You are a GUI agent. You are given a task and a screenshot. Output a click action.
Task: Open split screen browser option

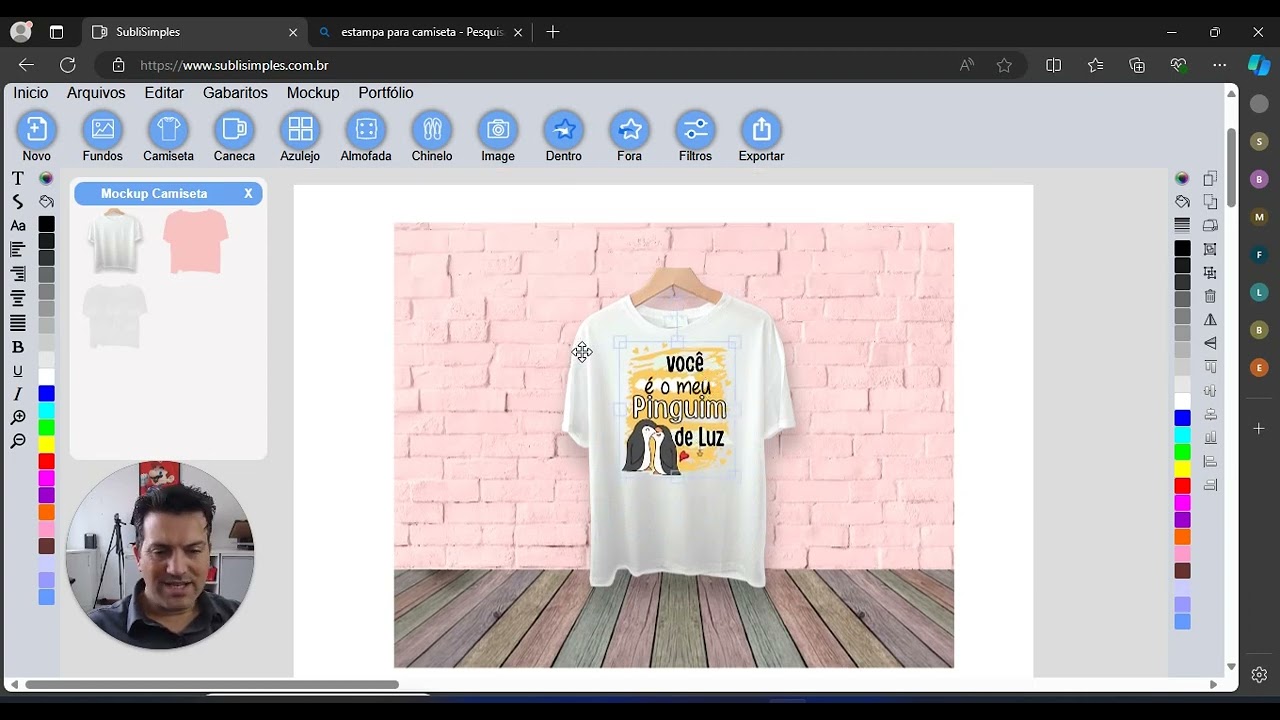1053,65
